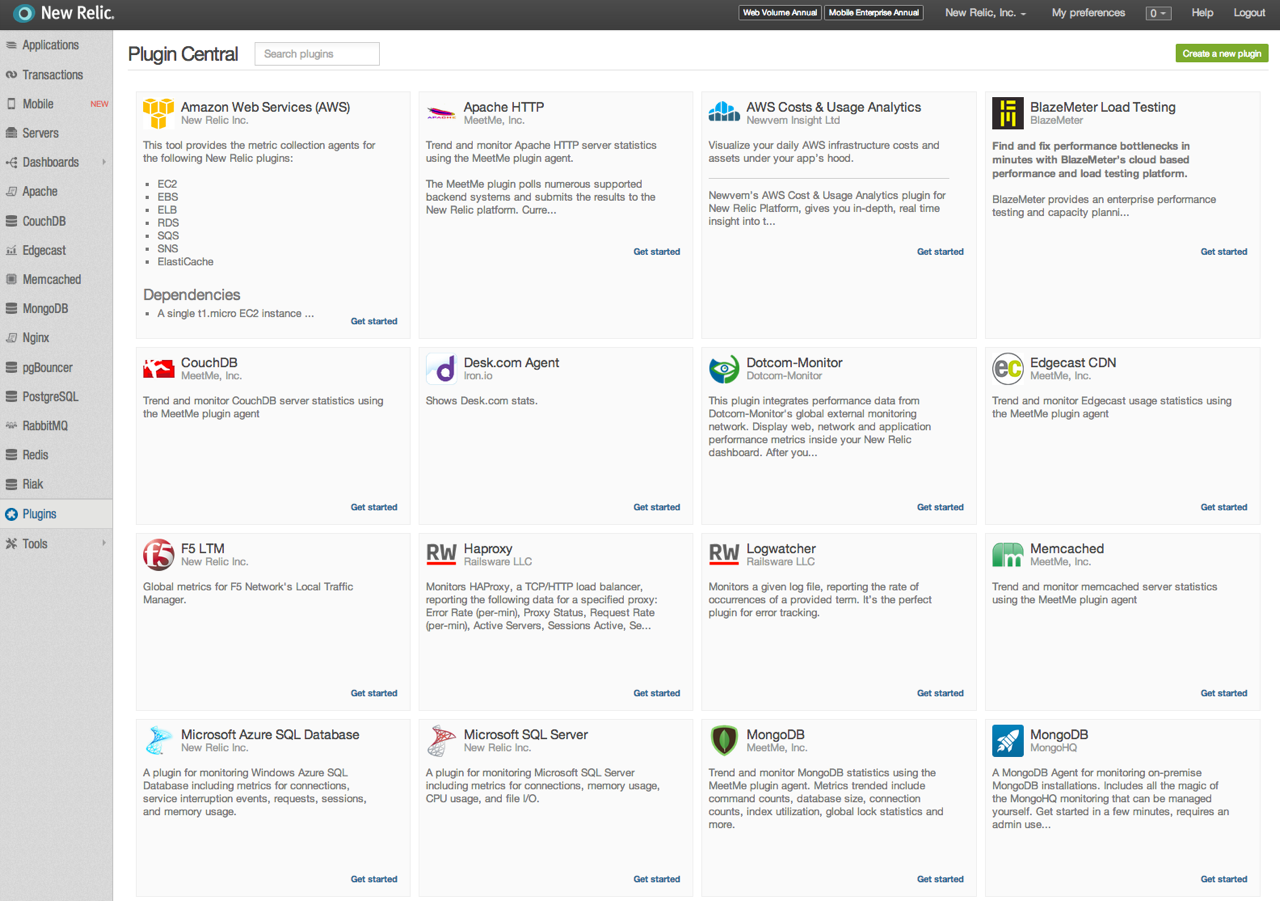The height and width of the screenshot is (901, 1280).
Task: Click the F5 LTM plugin title
Action: (203, 548)
